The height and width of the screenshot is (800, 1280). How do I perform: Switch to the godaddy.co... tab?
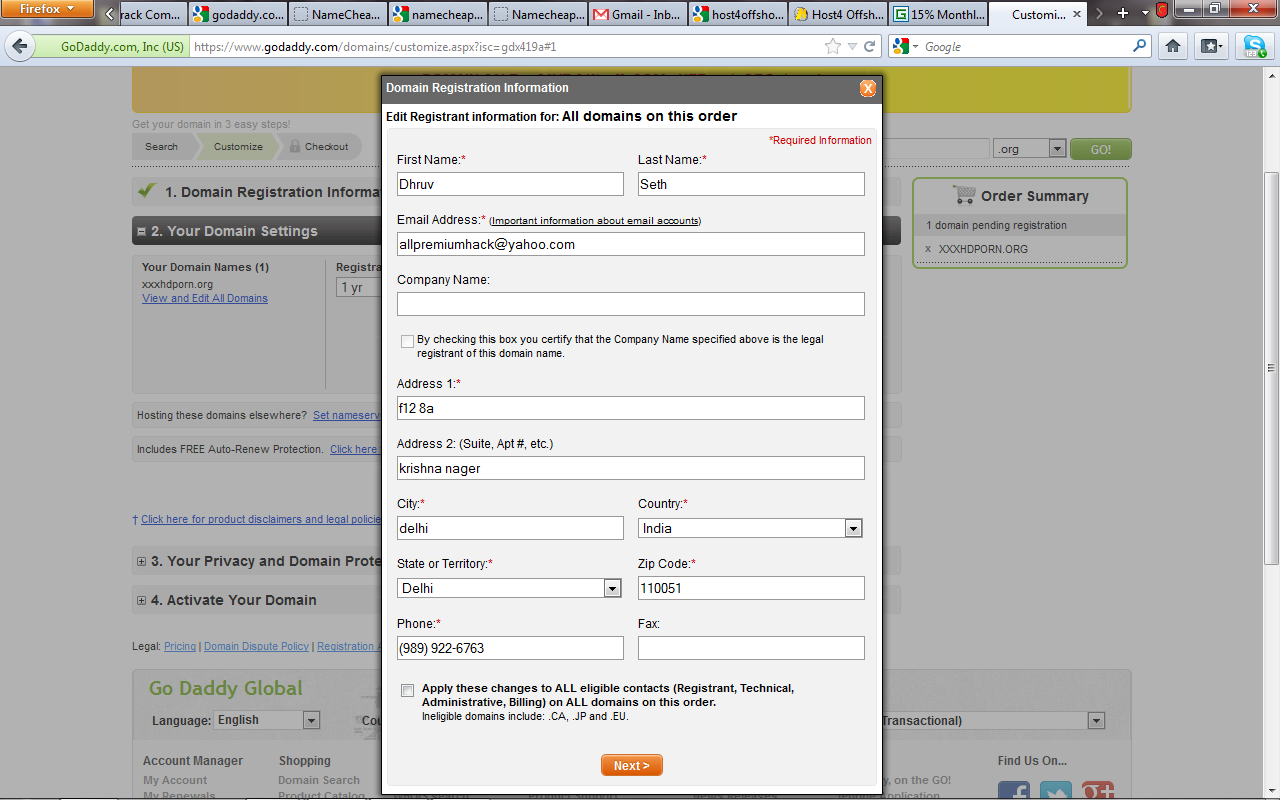[x=237, y=15]
